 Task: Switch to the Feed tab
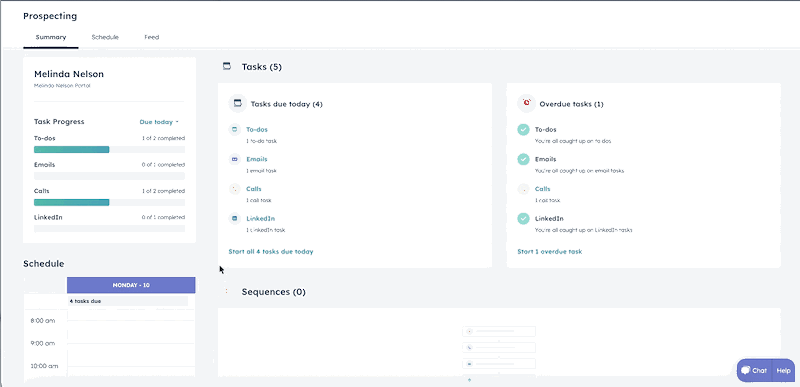point(152,37)
